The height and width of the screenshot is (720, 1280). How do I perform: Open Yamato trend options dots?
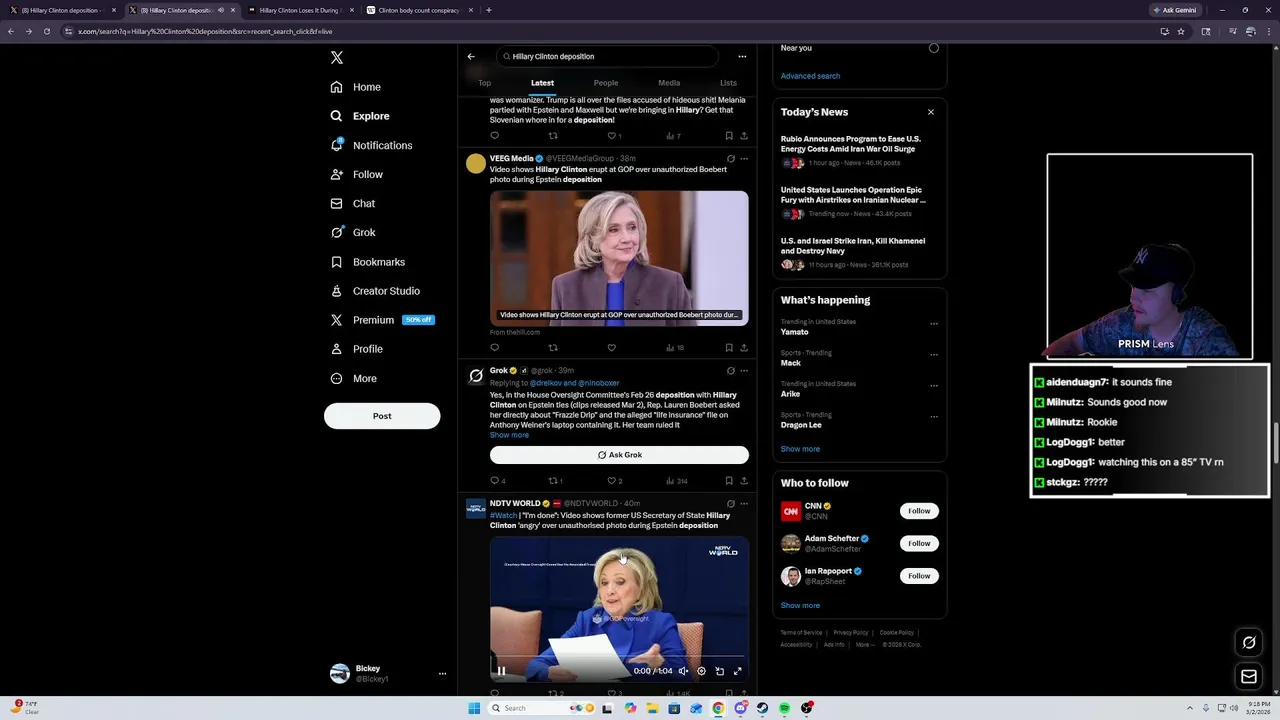point(934,324)
